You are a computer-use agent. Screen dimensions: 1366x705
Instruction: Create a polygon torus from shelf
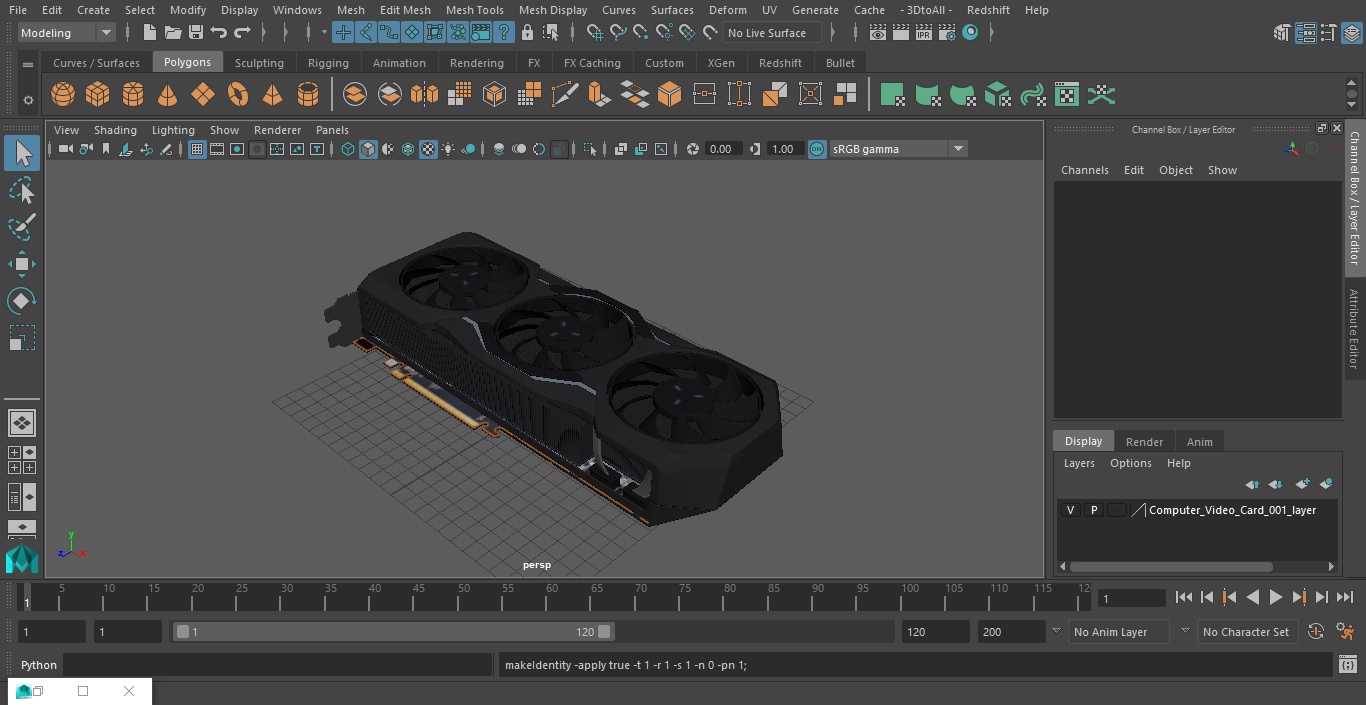[x=238, y=95]
